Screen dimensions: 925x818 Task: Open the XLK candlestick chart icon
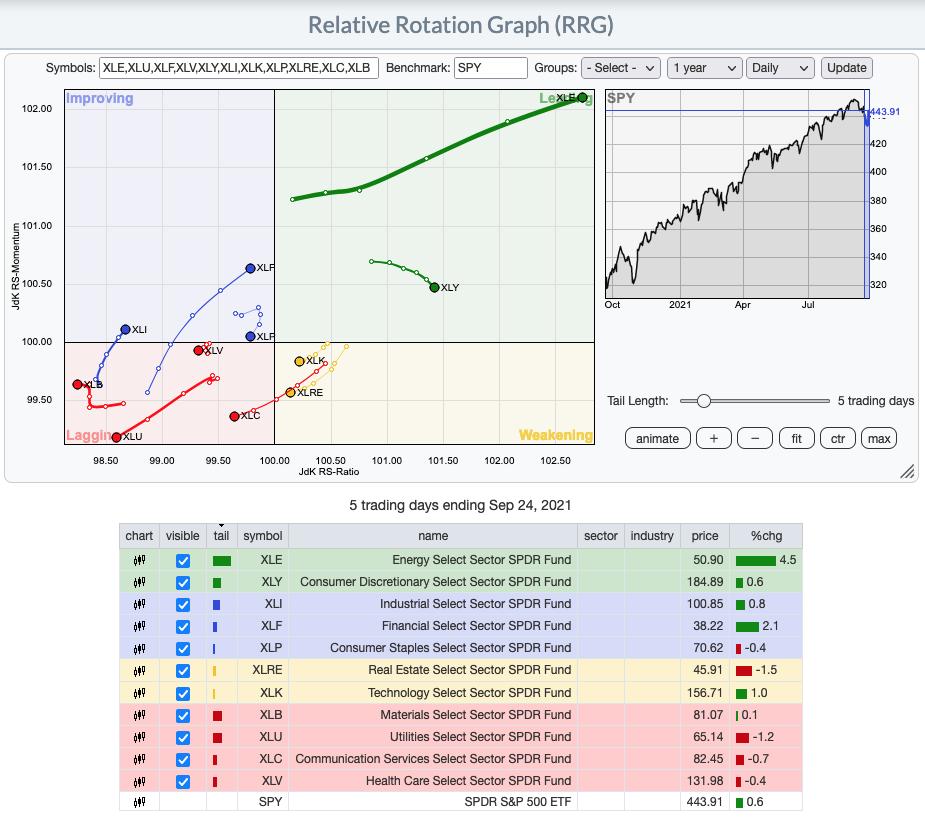(x=139, y=693)
